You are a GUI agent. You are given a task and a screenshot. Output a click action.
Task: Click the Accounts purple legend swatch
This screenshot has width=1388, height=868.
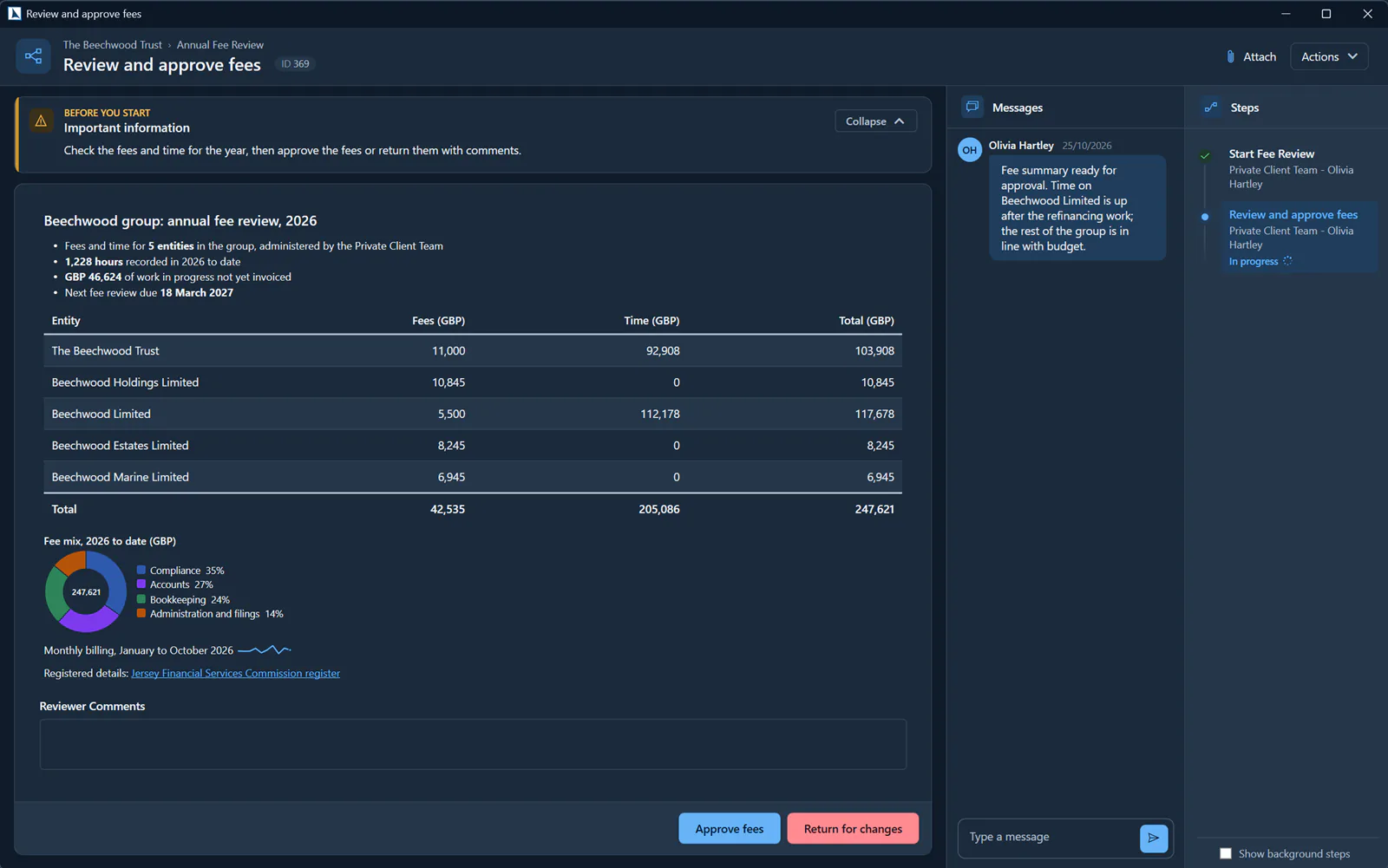pos(141,584)
